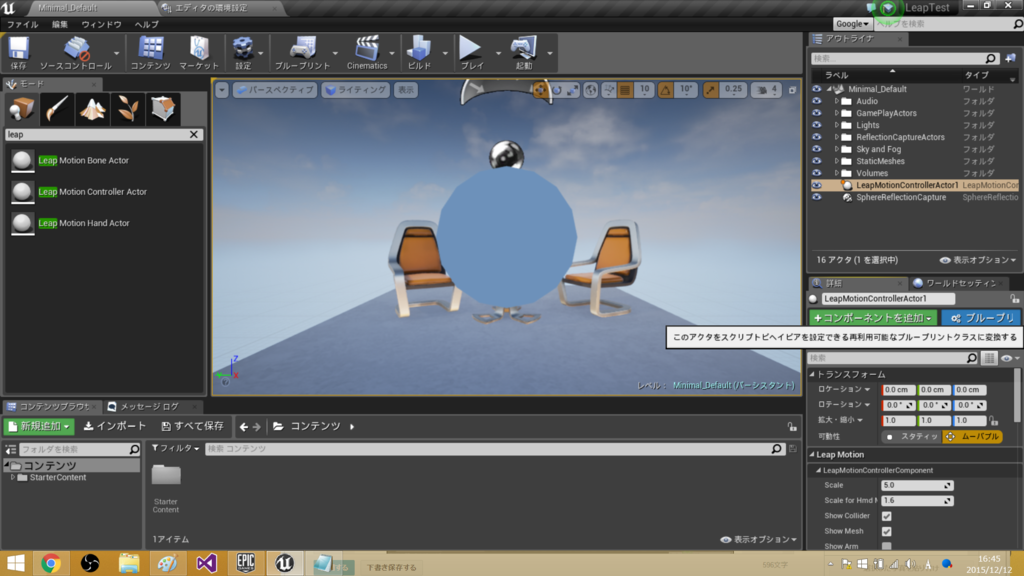Select the scale gizmo icon in viewport
Viewport: 1024px width, 576px height.
tap(573, 90)
